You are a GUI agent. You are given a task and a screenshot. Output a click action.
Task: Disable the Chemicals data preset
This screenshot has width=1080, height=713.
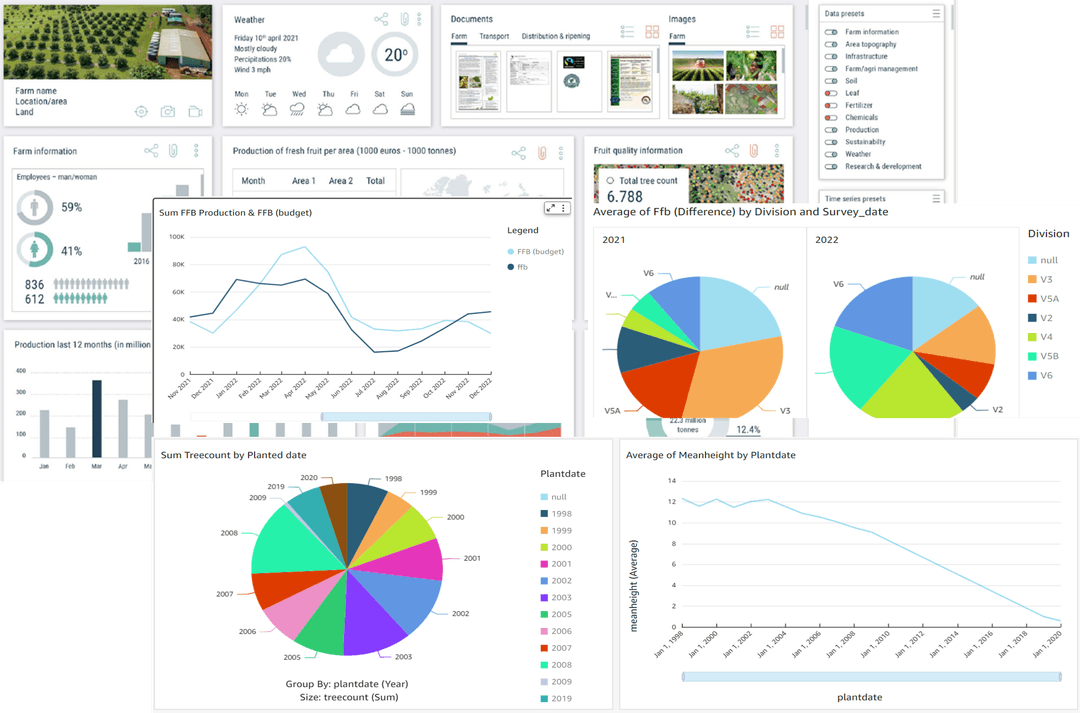(x=831, y=118)
